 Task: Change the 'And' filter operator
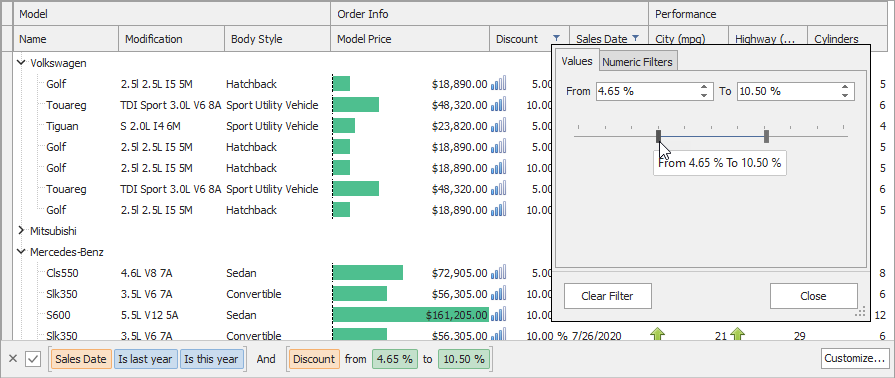265,359
